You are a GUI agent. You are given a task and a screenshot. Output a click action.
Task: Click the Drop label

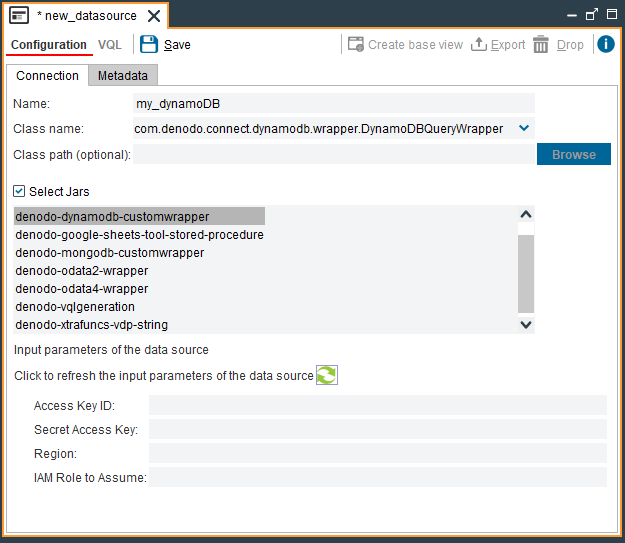click(570, 45)
